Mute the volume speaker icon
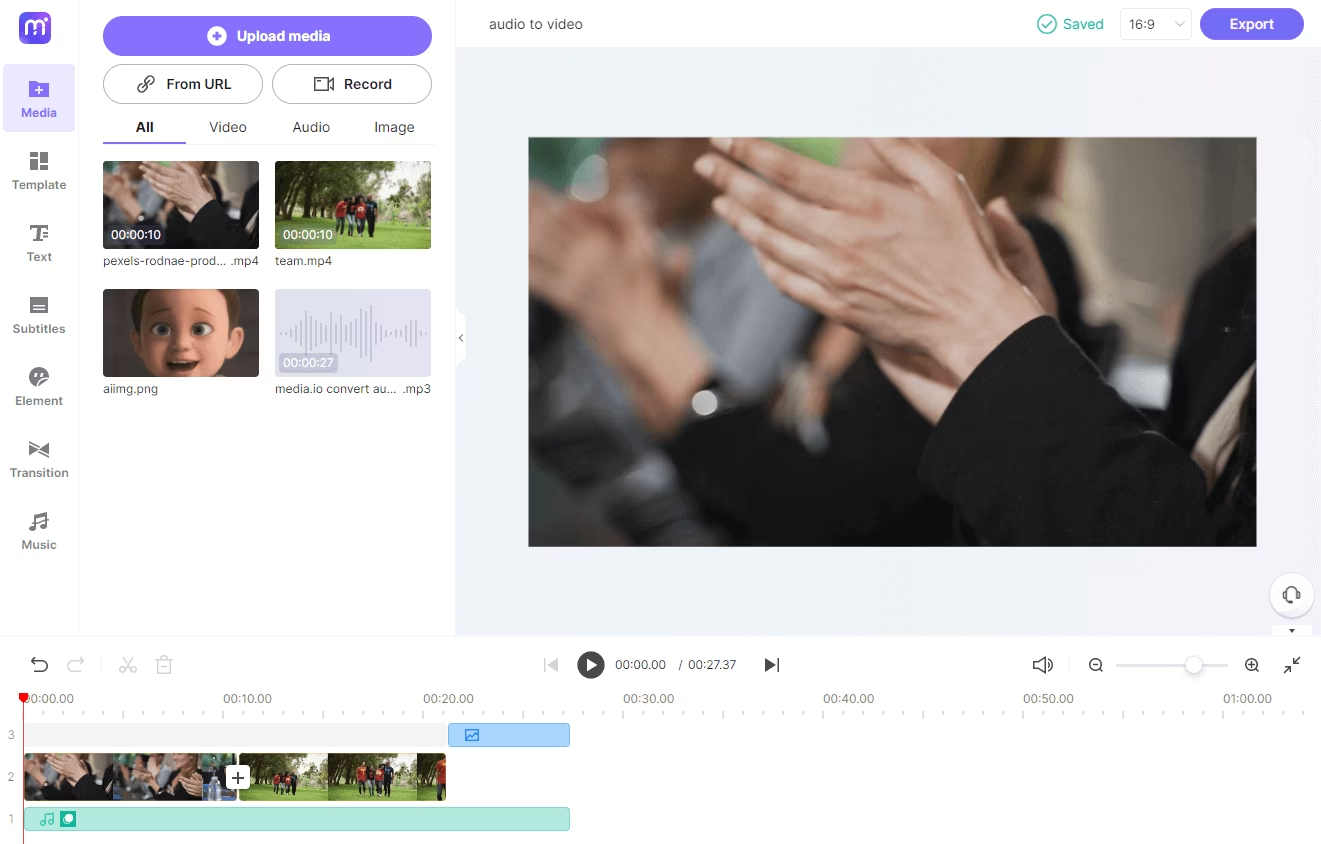The width and height of the screenshot is (1321, 844). 1042,665
